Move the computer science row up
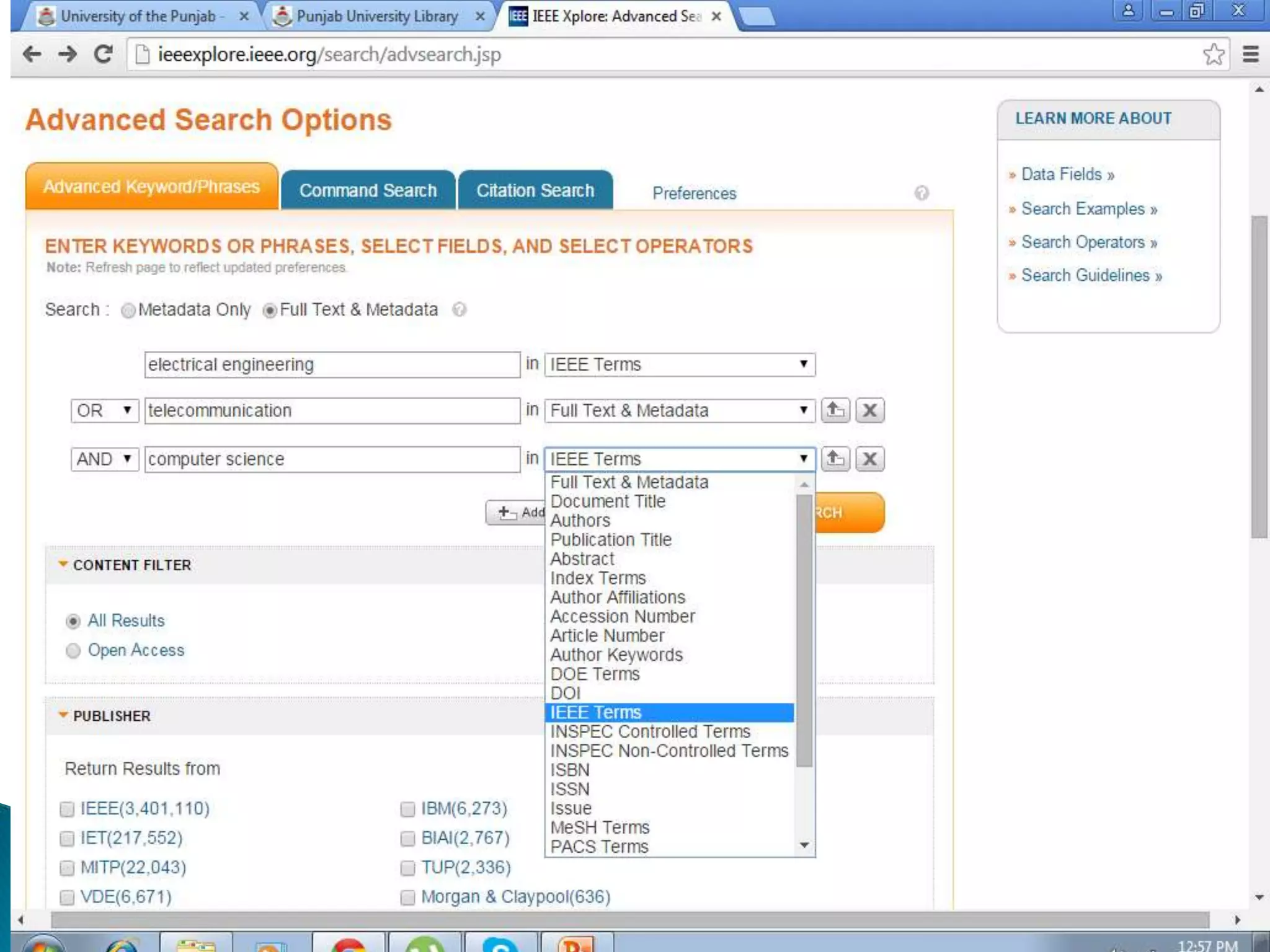Image resolution: width=1270 pixels, height=952 pixels. [835, 459]
